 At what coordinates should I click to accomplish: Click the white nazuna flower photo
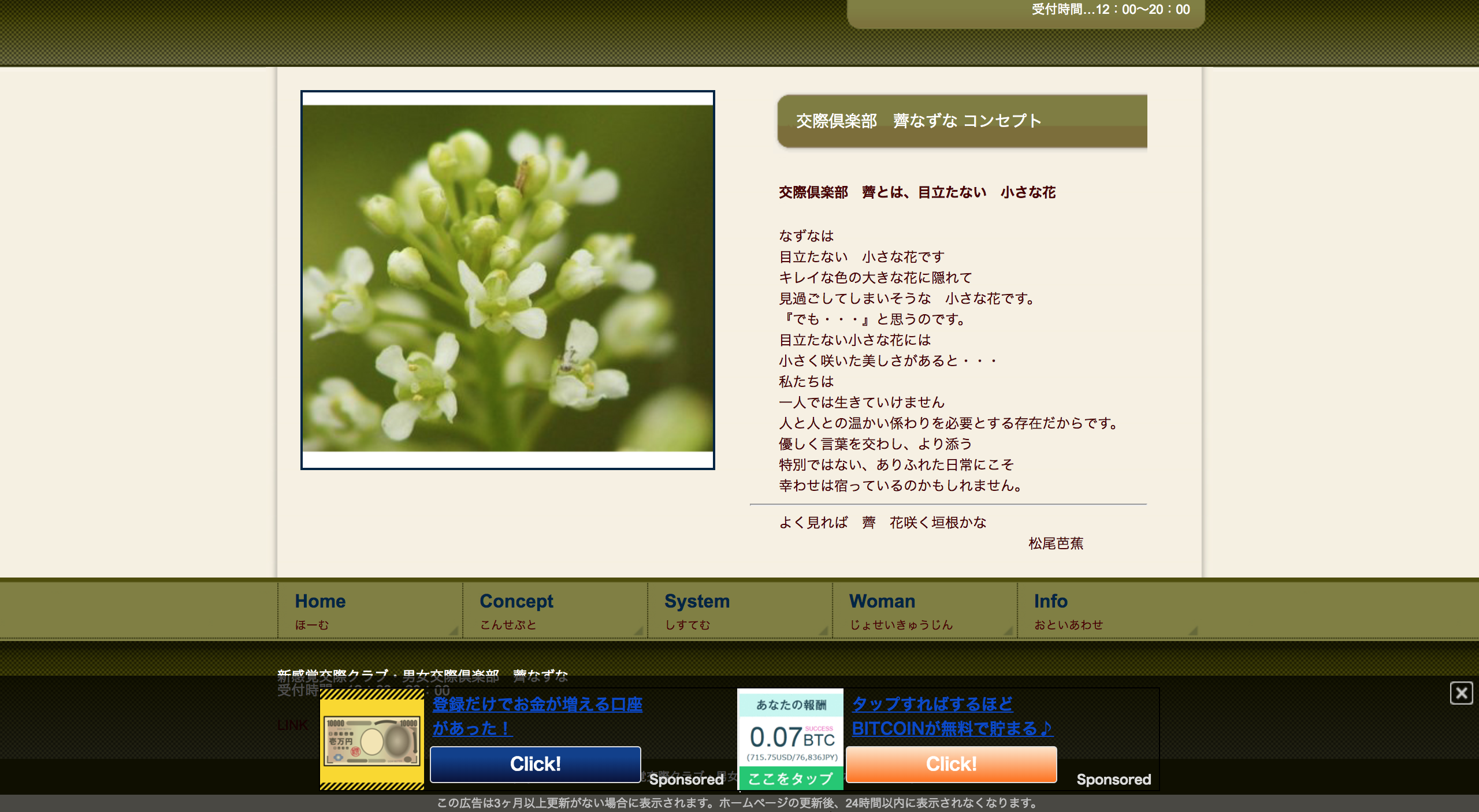pos(507,280)
